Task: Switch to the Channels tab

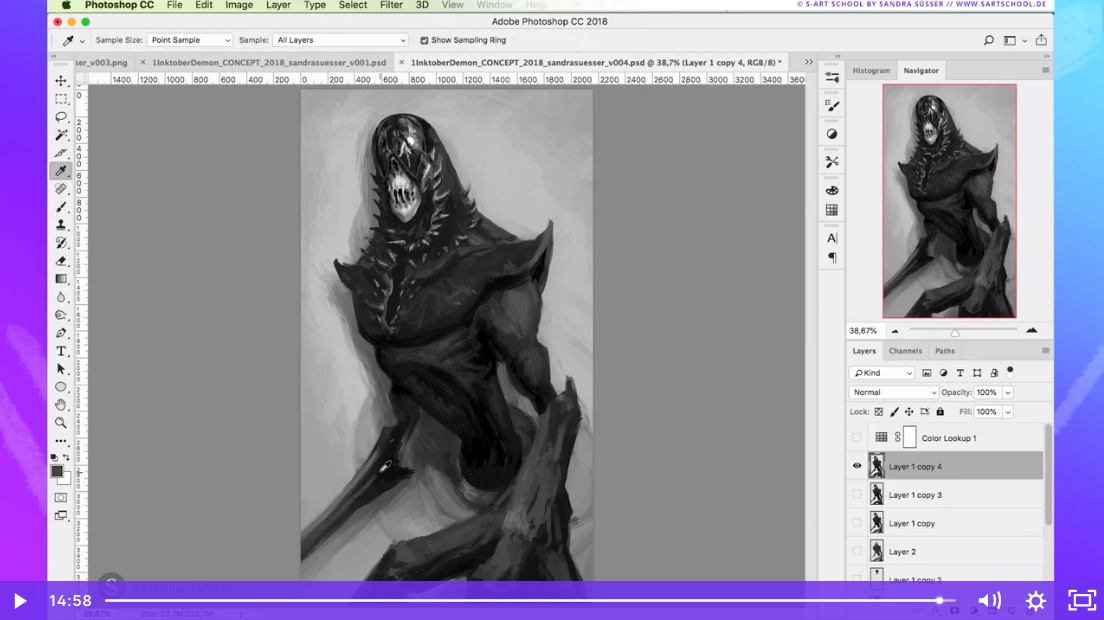Action: pos(905,350)
